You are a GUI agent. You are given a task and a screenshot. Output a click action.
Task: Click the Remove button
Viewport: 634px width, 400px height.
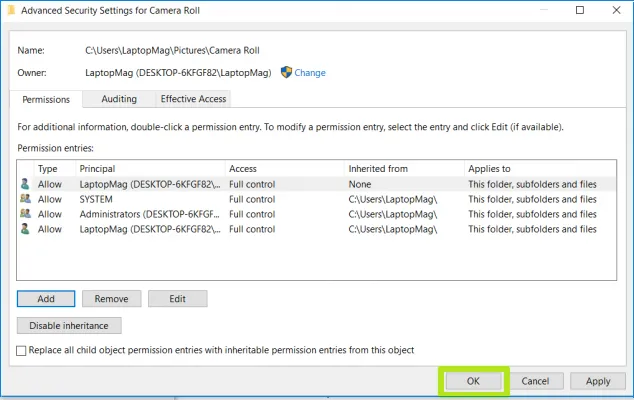coord(112,299)
